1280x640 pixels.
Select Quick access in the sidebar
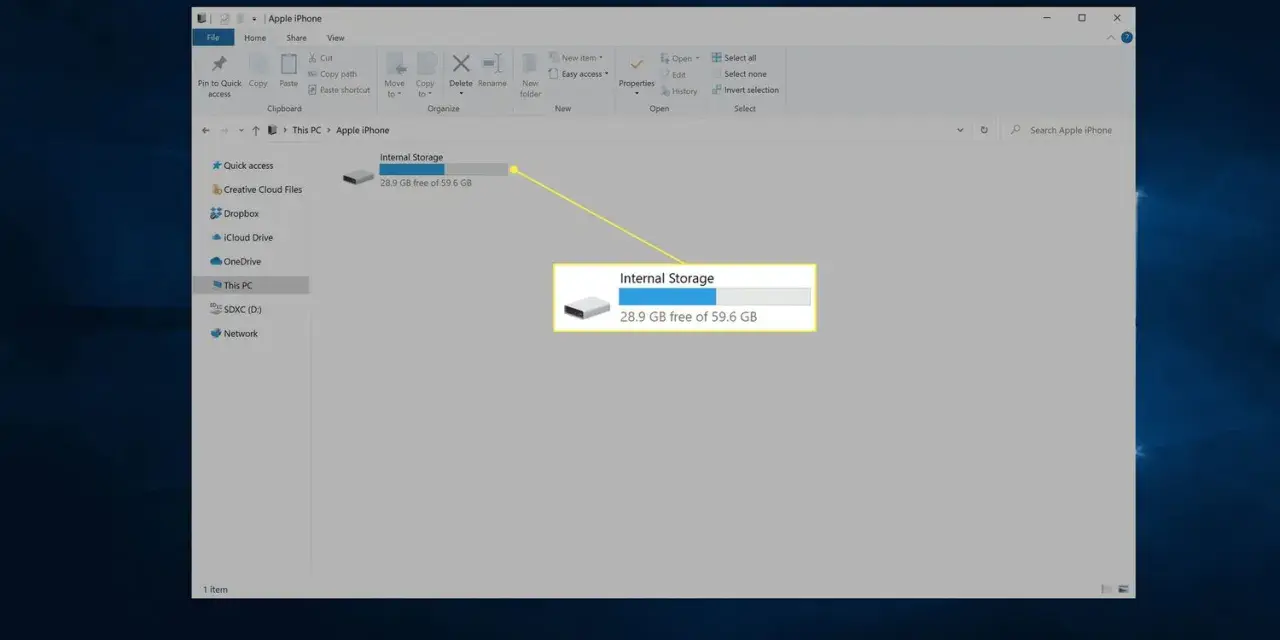(x=248, y=166)
